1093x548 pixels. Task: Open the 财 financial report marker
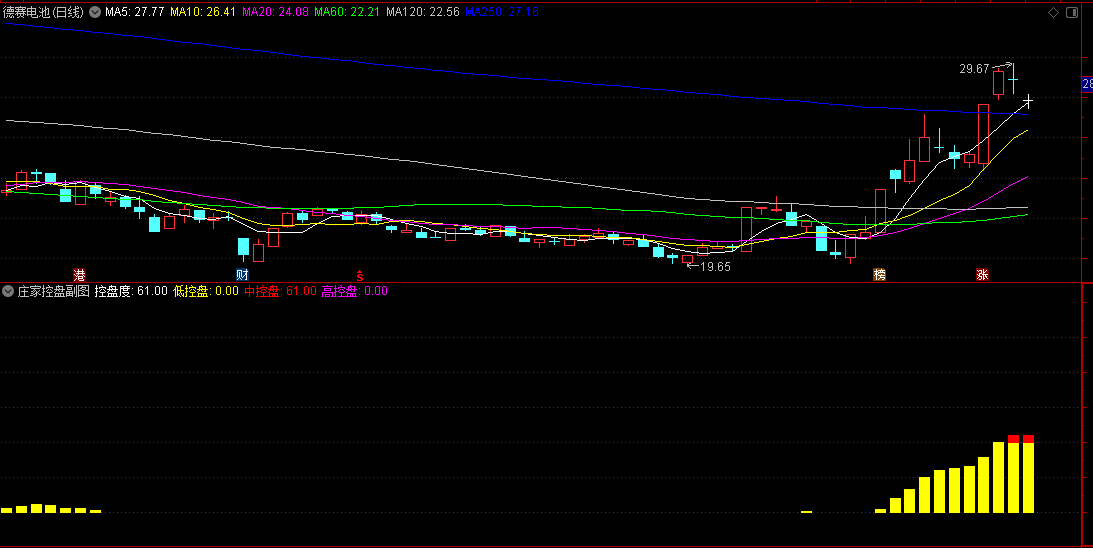[x=242, y=275]
